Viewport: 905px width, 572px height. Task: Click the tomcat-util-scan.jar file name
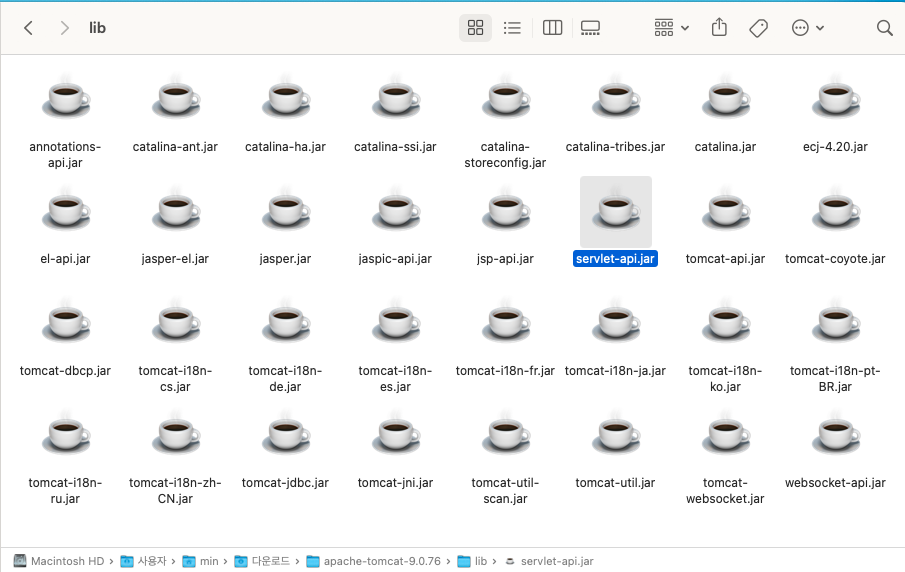[x=505, y=491]
